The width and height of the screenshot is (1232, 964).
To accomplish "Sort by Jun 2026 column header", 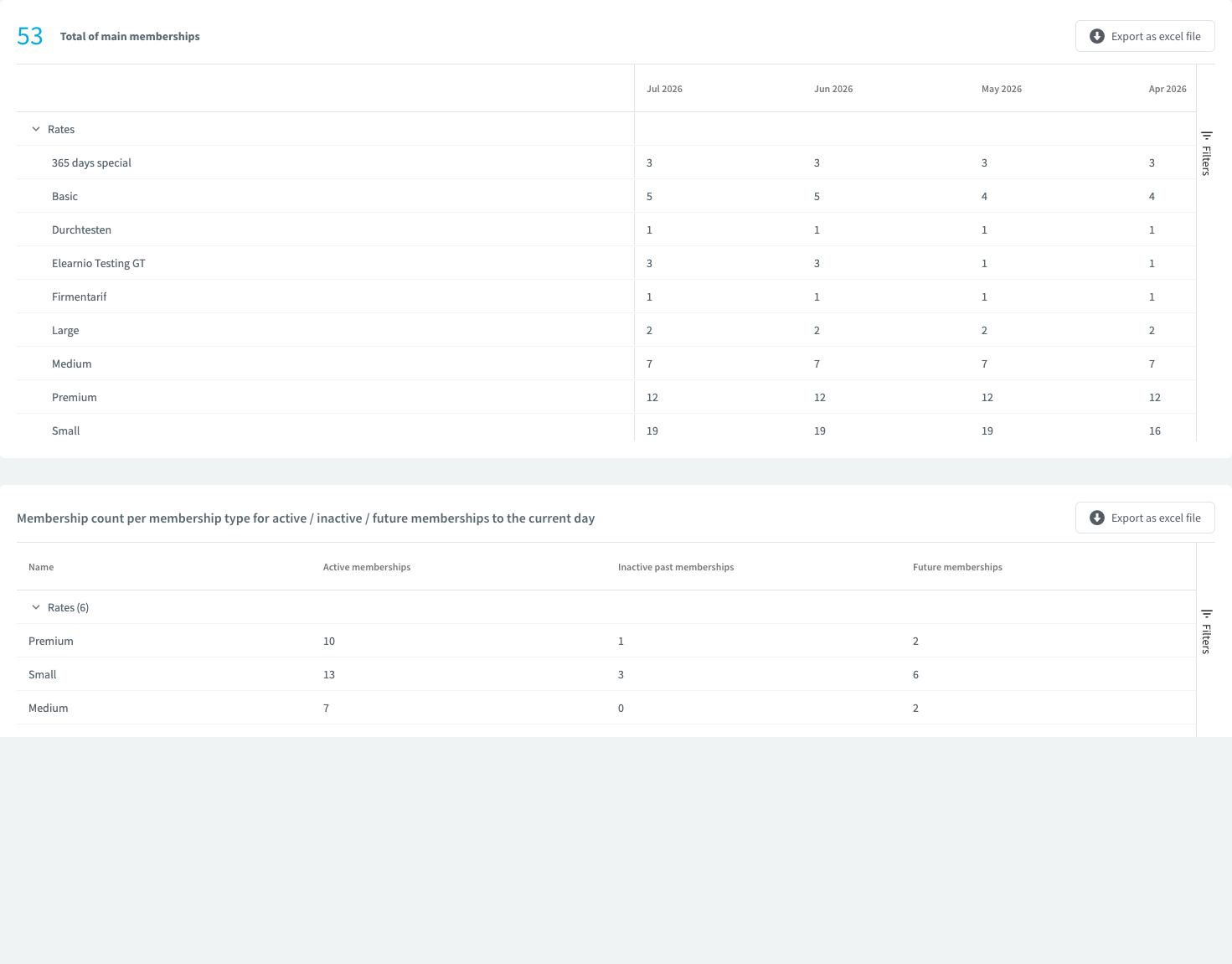I will [833, 89].
